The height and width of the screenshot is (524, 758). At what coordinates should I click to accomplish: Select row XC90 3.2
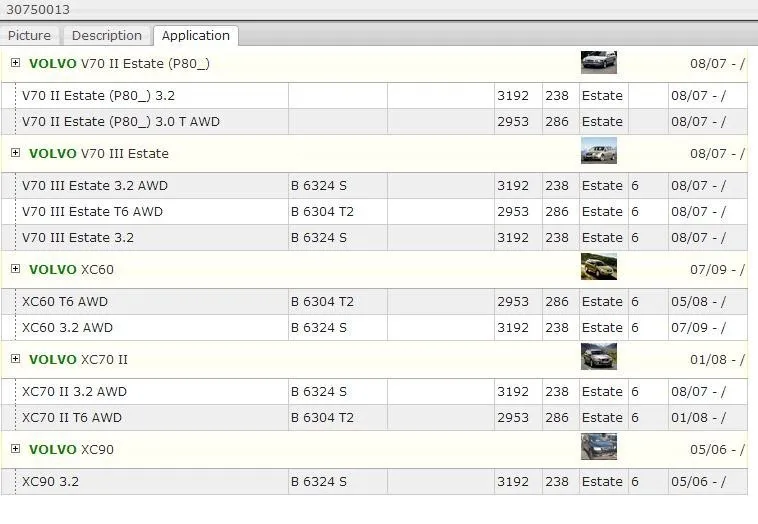(375, 481)
